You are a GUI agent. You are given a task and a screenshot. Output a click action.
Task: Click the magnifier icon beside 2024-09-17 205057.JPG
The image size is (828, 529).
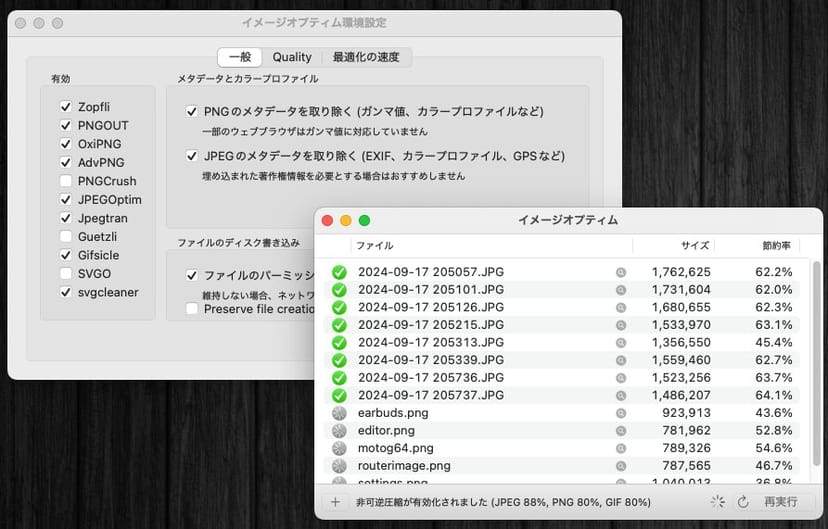621,272
